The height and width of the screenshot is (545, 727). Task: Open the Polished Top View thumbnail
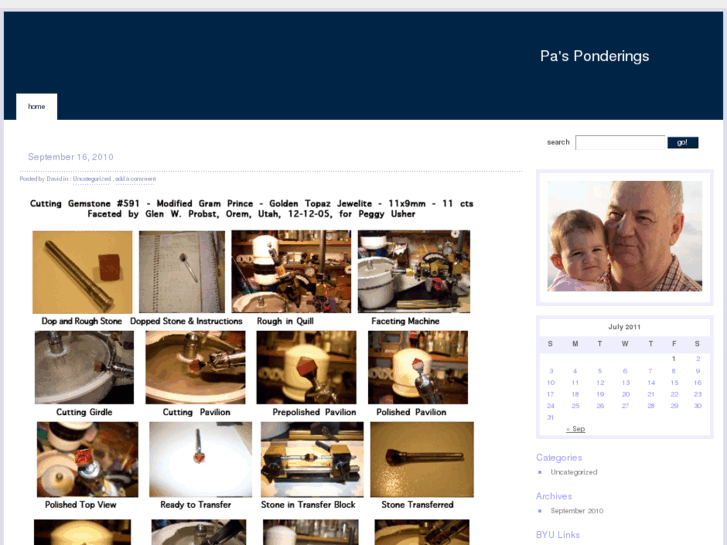[88, 459]
